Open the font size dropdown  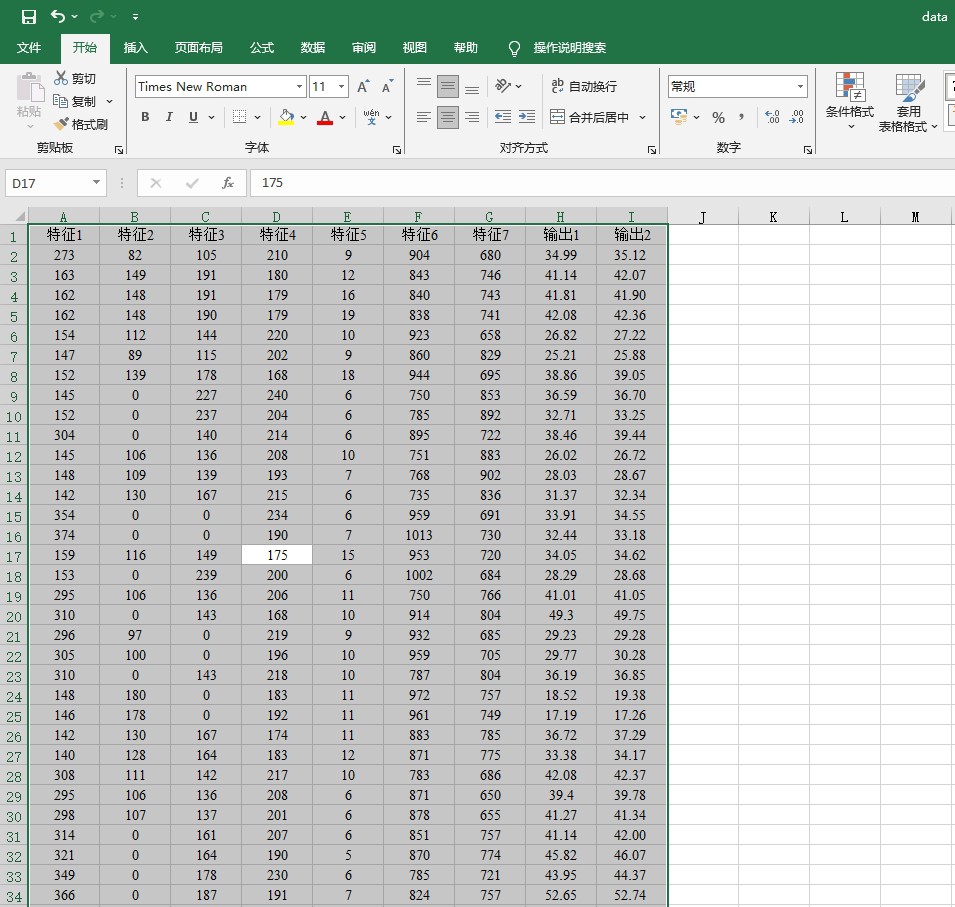tap(342, 86)
